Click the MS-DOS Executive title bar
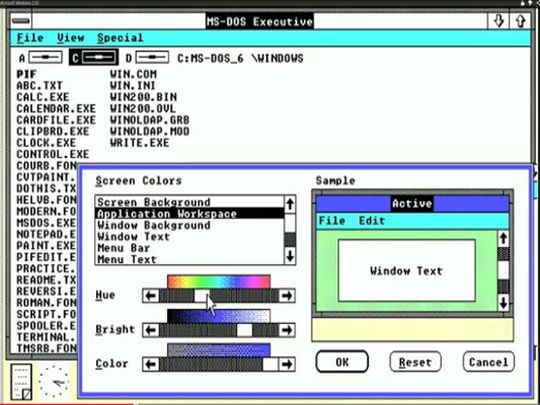The width and height of the screenshot is (540, 405). point(260,21)
